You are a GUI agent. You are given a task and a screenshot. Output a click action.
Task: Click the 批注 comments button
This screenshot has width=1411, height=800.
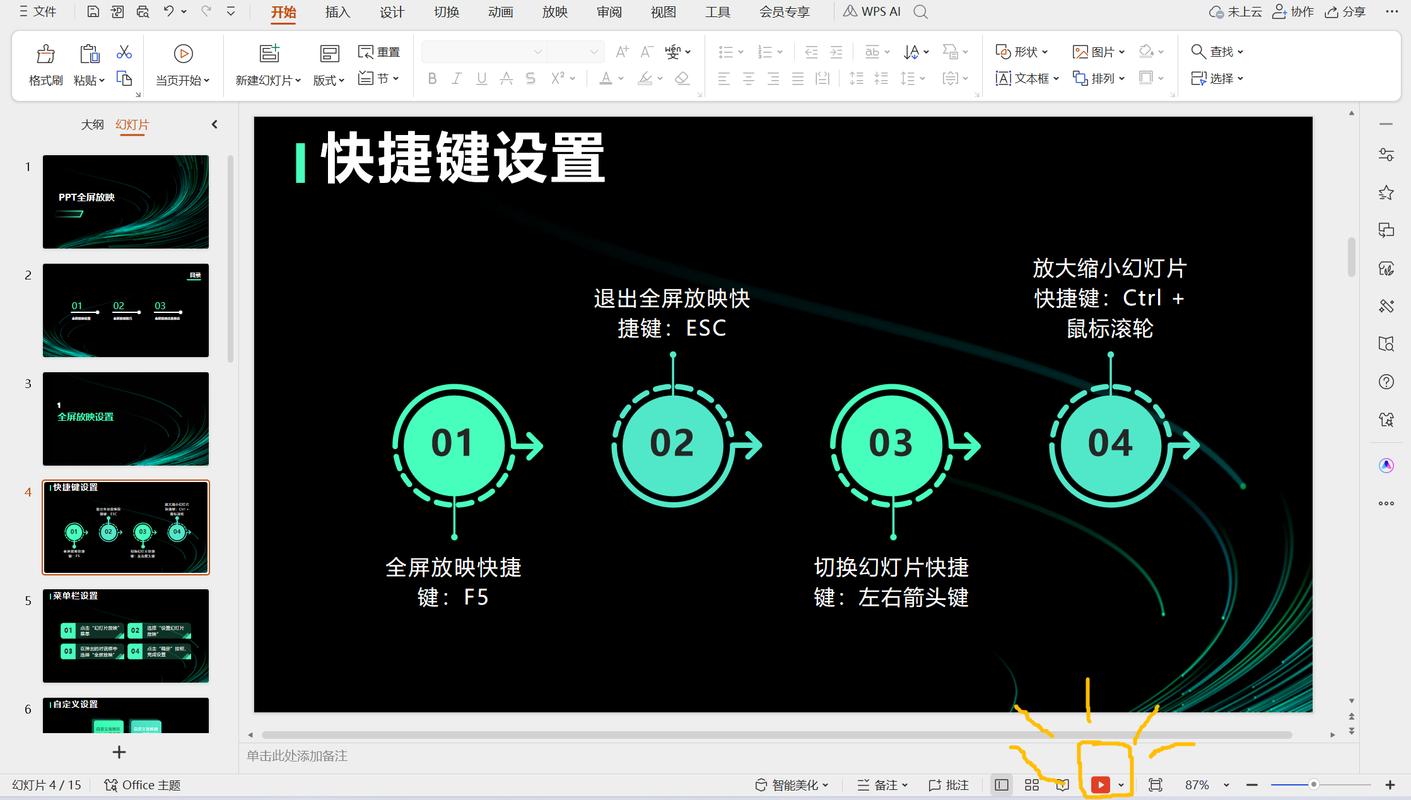point(948,785)
